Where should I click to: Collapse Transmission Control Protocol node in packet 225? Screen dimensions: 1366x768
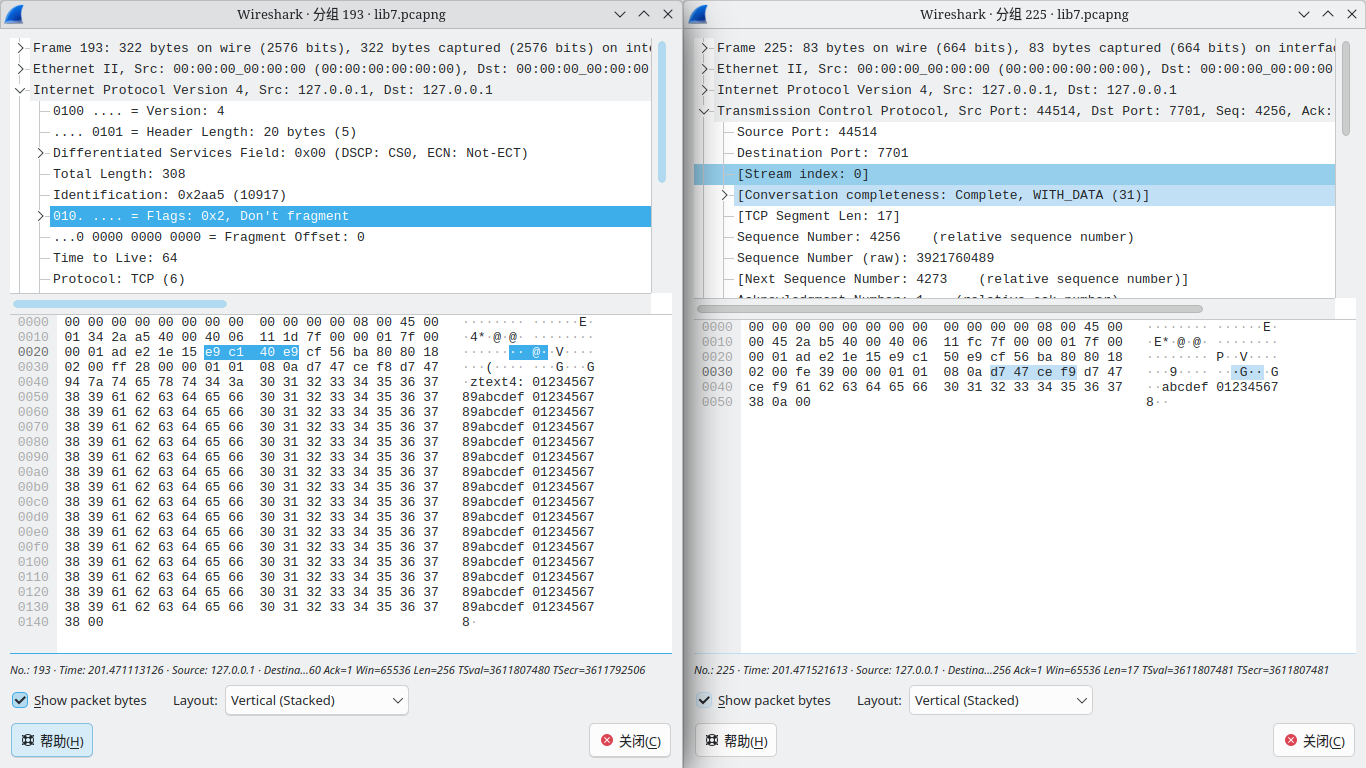(x=704, y=111)
